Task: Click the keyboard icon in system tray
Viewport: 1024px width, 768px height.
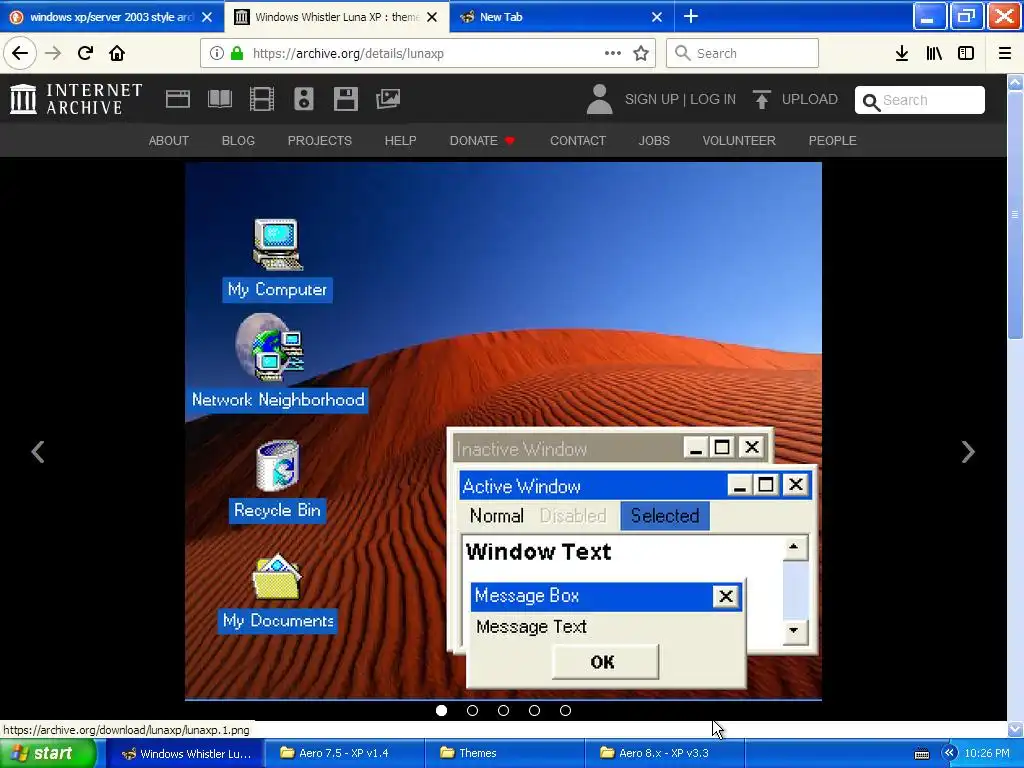Action: pyautogui.click(x=921, y=754)
